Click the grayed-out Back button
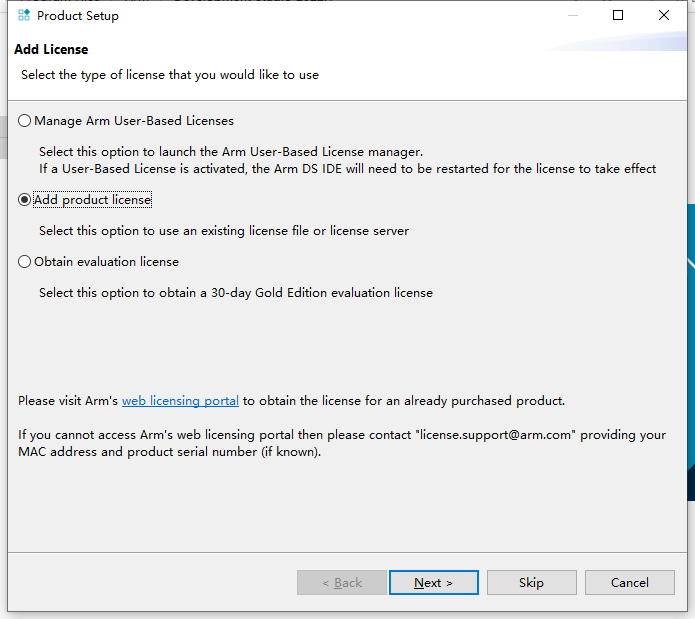Image resolution: width=695 pixels, height=619 pixels. [342, 583]
